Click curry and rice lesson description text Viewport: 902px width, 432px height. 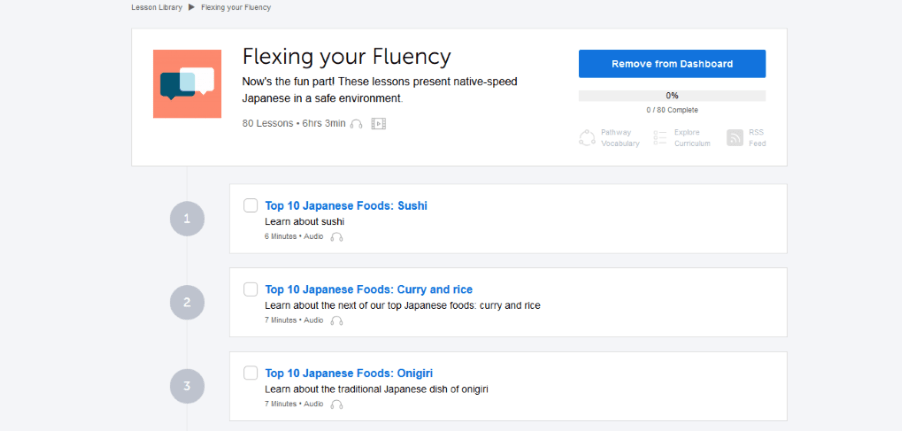(403, 305)
